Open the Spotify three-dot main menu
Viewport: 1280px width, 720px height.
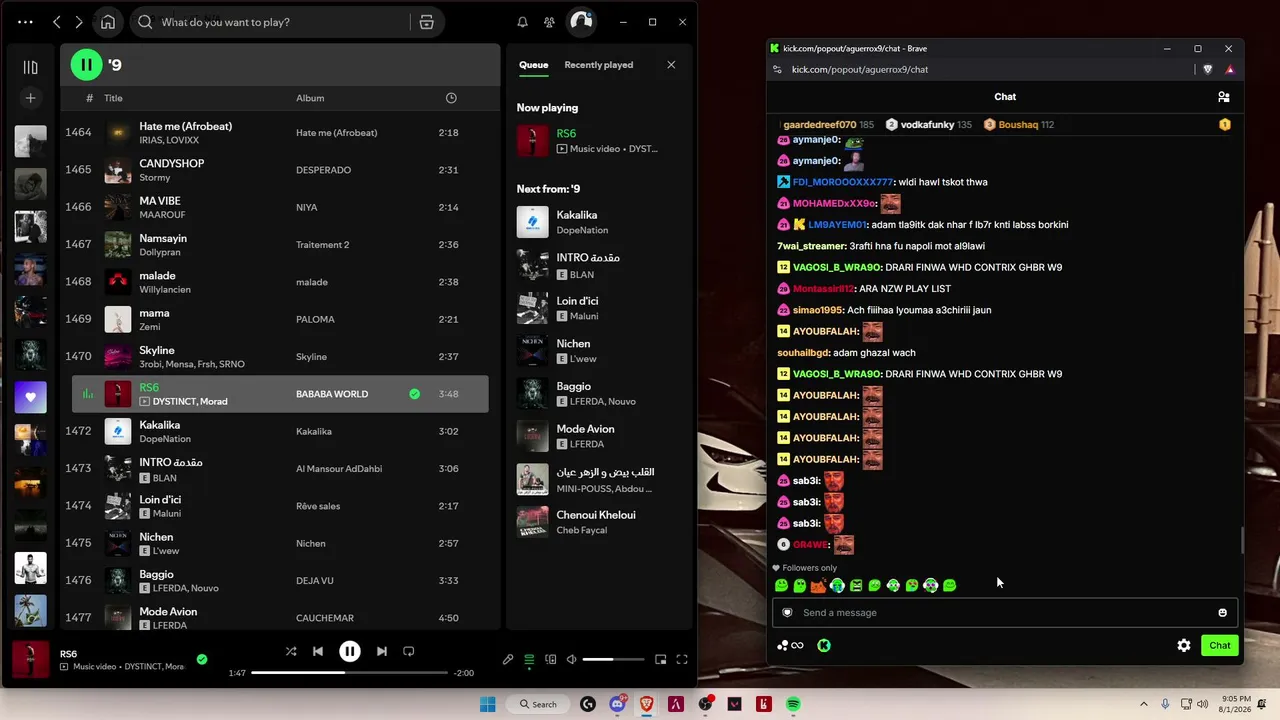pos(25,22)
